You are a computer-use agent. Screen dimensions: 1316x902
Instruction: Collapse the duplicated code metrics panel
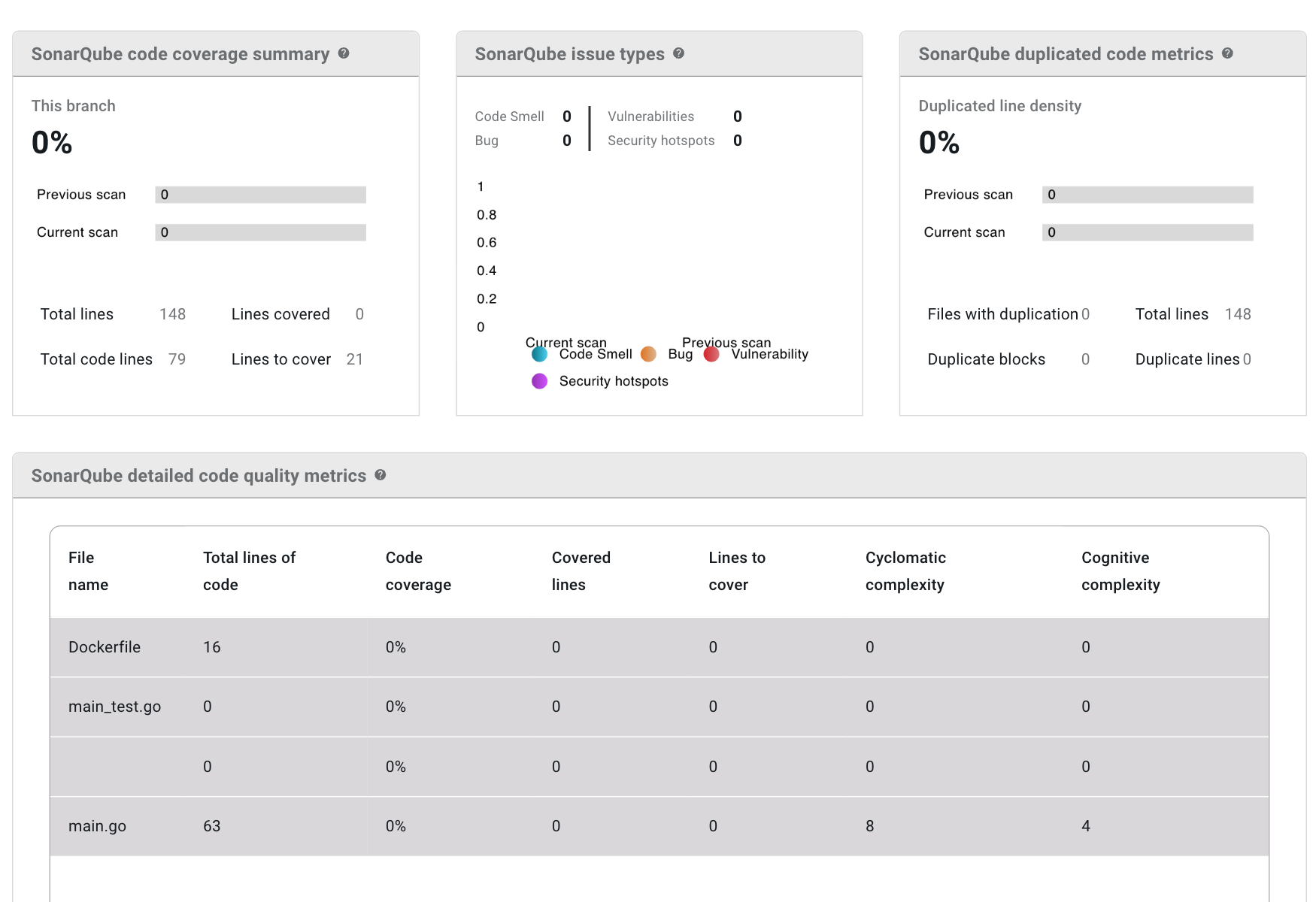point(1065,53)
